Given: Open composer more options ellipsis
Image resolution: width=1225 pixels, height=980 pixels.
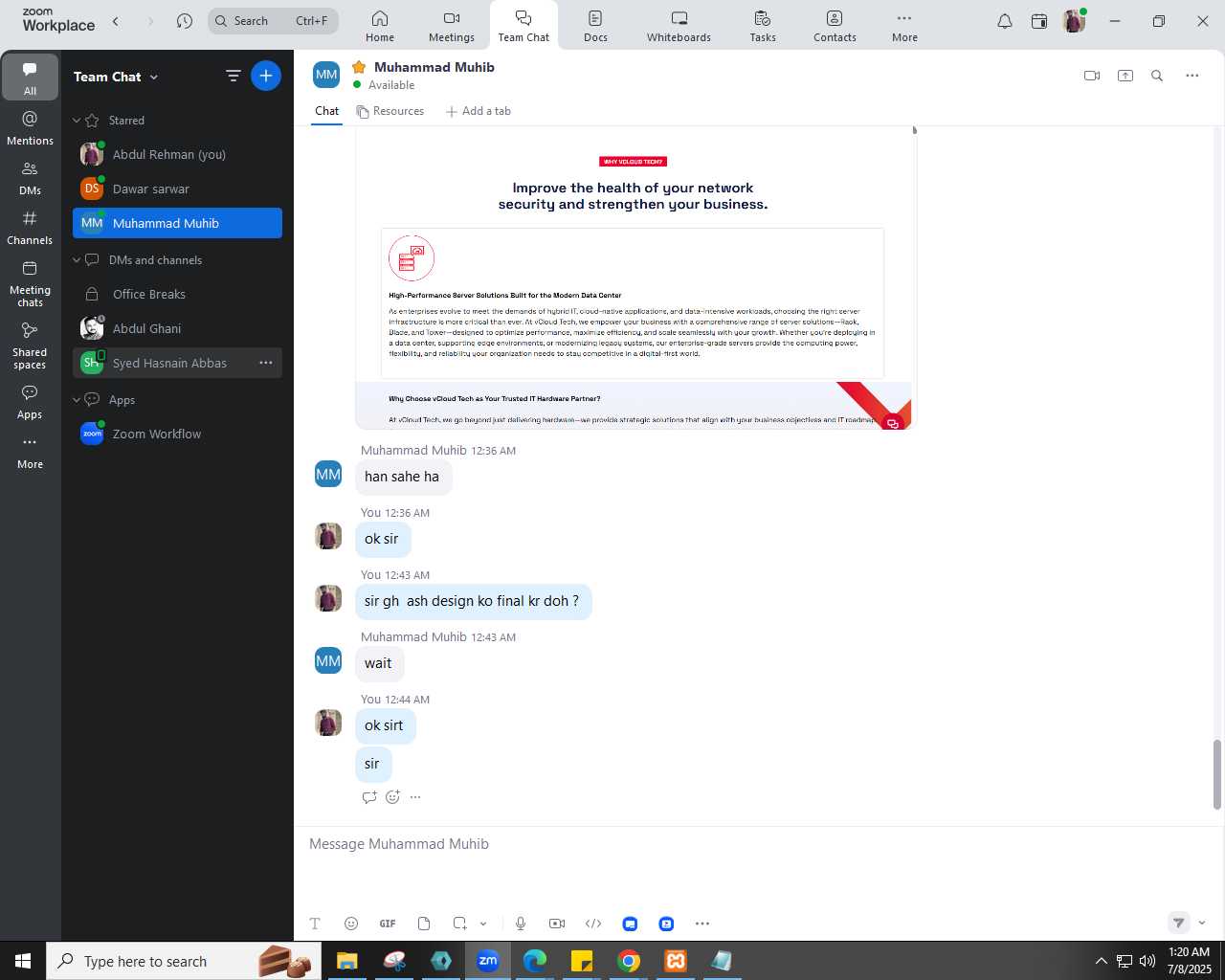Looking at the screenshot, I should click(x=702, y=924).
